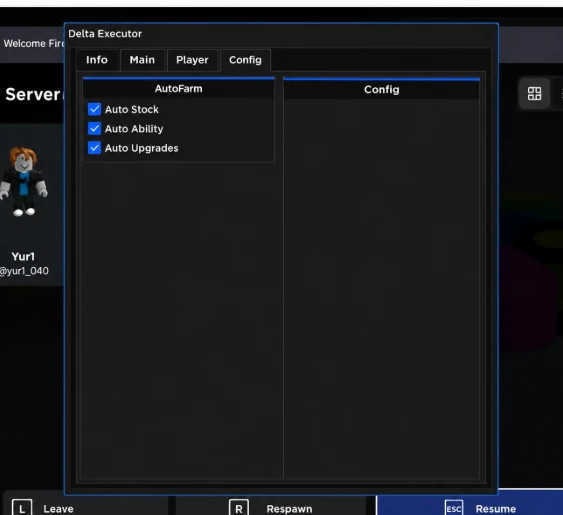Switch to the Main tab
563x515 pixels.
point(142,60)
